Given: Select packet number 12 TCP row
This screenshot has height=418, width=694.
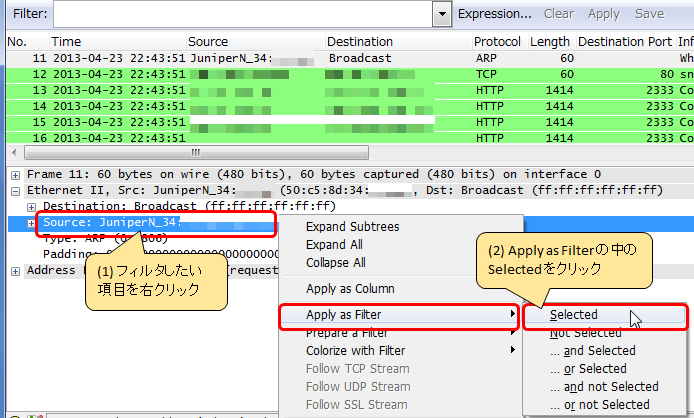Looking at the screenshot, I should tap(300, 74).
